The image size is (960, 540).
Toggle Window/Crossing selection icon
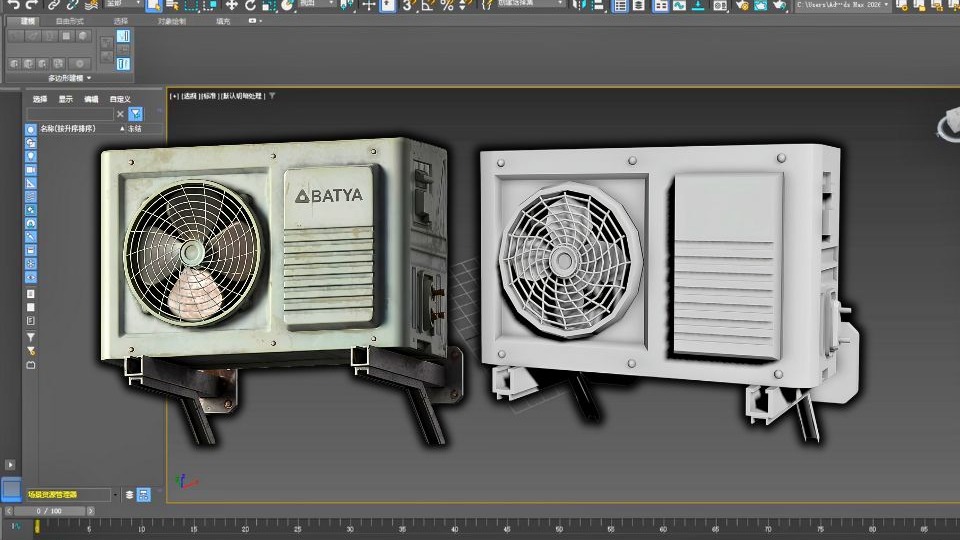(x=210, y=5)
